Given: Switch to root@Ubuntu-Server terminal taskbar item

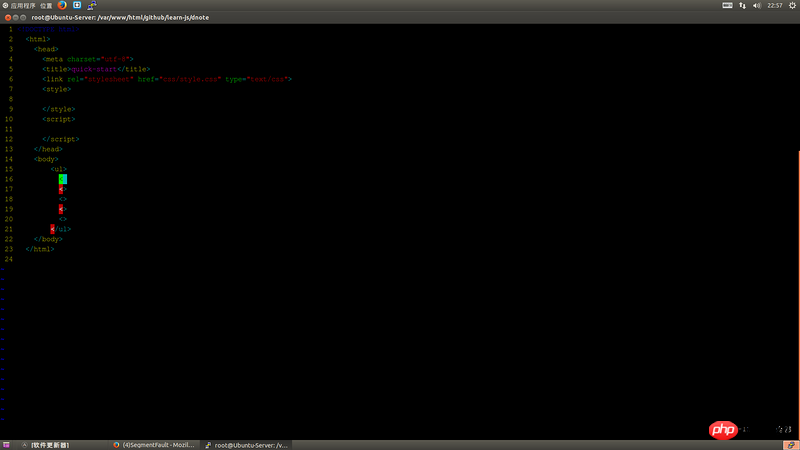Looking at the screenshot, I should pyautogui.click(x=247, y=445).
